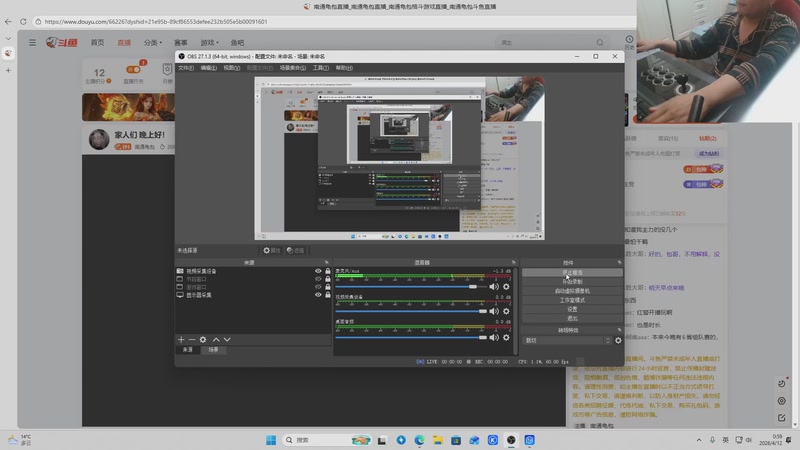Viewport: 800px width, 450px height.
Task: Click 启动虚拟摄像机 button in OBS
Action: [572, 291]
